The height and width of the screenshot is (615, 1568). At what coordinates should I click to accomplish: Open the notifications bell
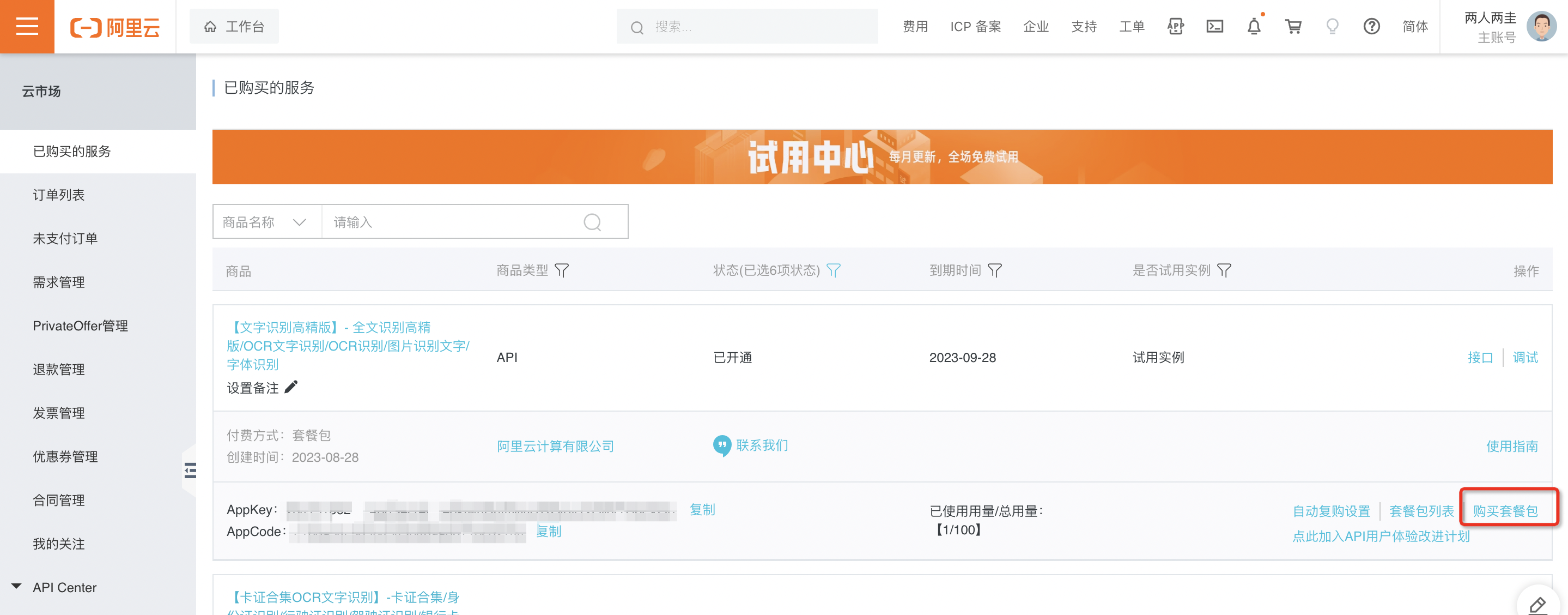pyautogui.click(x=1254, y=27)
